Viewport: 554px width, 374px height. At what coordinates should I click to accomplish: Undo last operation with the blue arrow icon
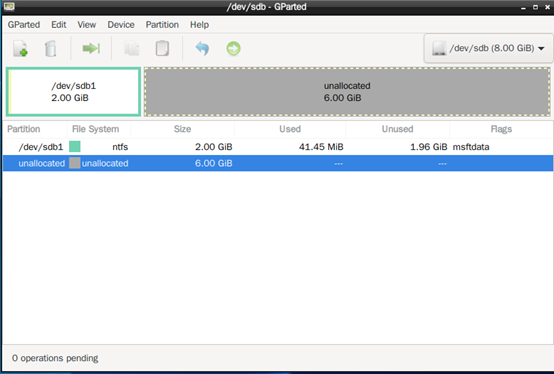point(202,48)
